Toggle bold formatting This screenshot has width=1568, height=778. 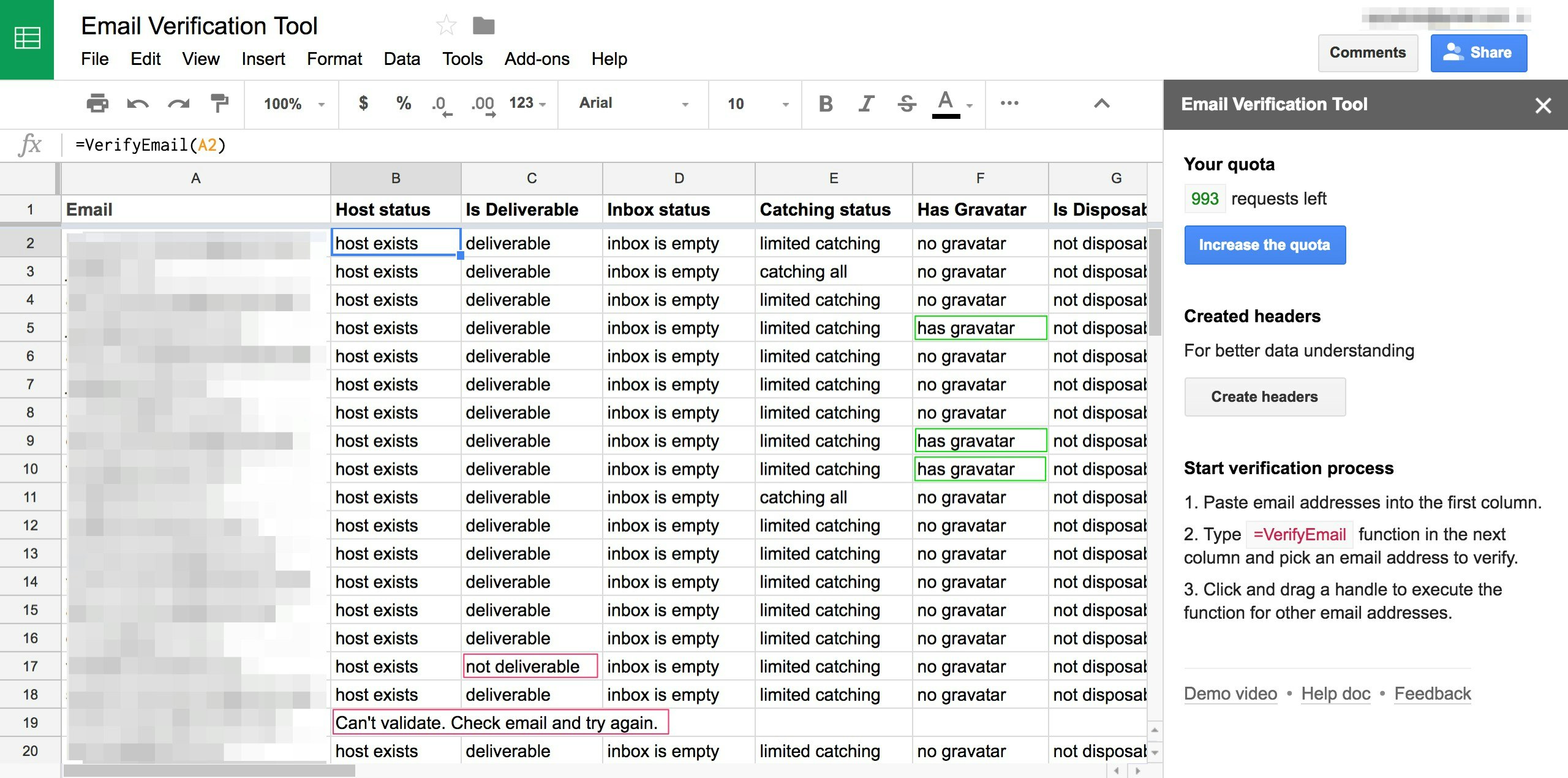click(826, 104)
